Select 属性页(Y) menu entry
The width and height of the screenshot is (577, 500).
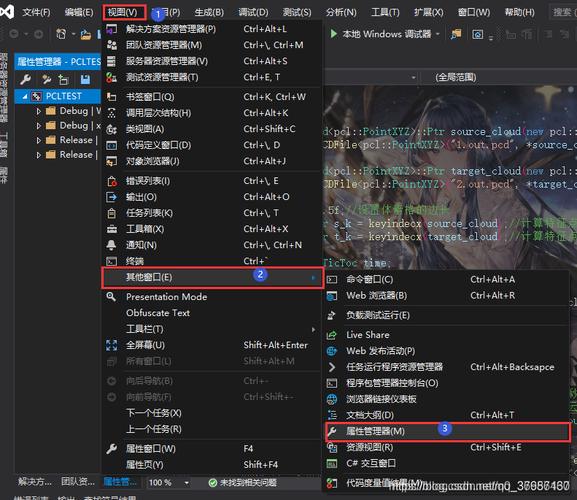[x=212, y=465]
